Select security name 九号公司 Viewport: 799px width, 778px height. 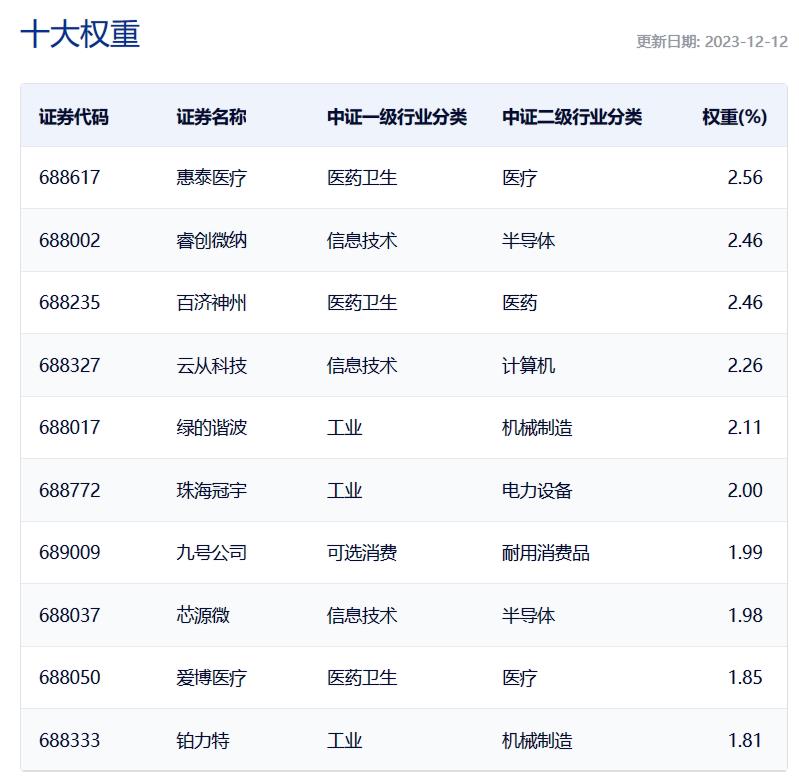click(211, 552)
